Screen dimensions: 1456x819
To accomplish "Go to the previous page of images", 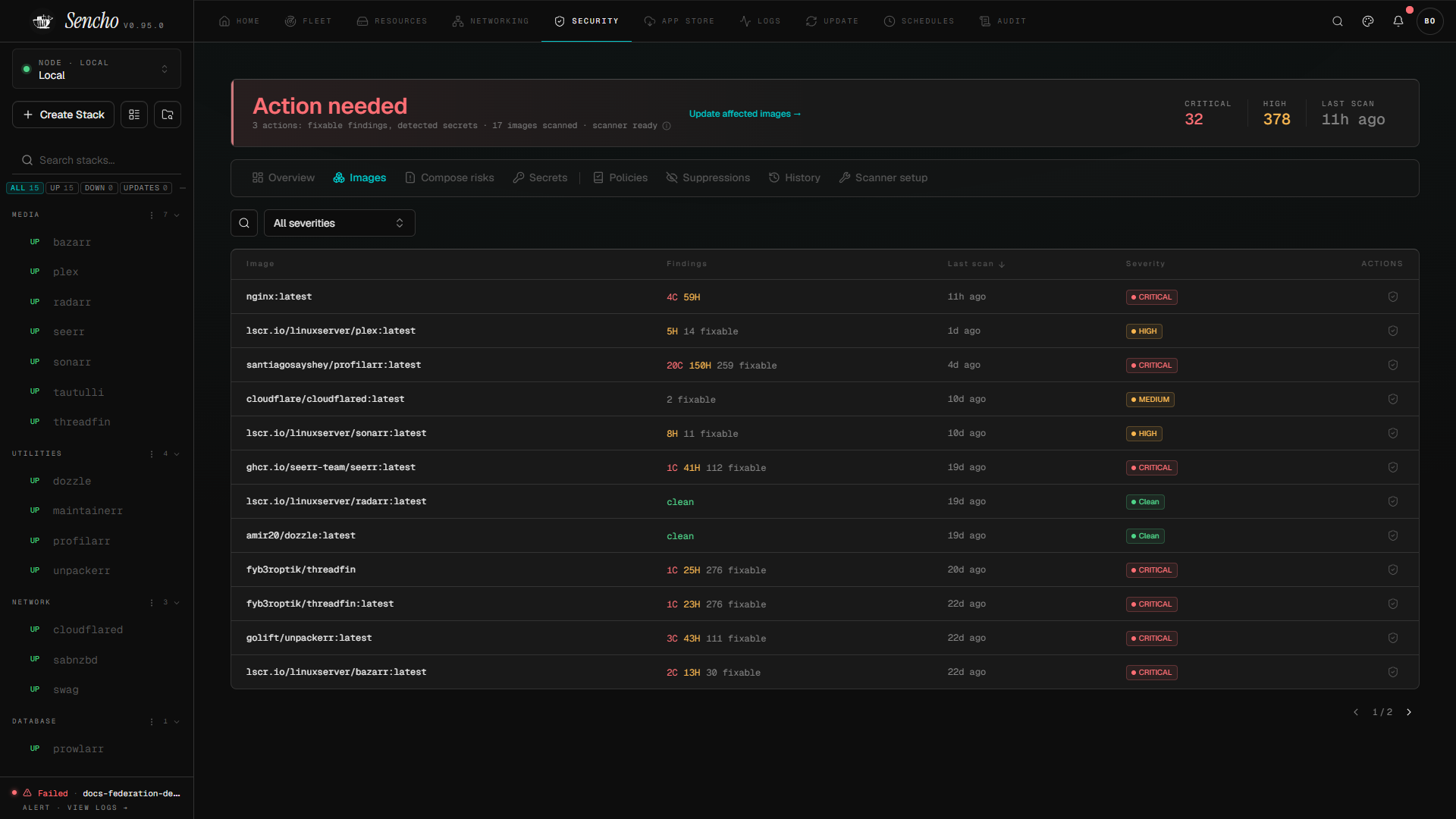I will [x=1356, y=712].
